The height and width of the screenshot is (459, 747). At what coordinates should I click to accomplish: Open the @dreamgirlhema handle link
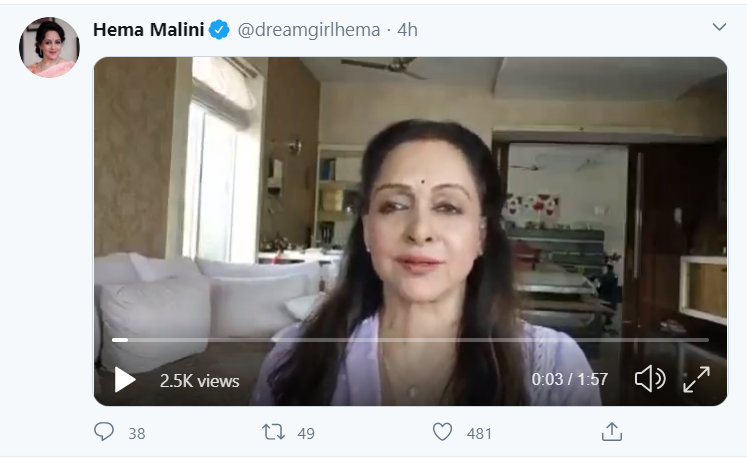click(308, 30)
